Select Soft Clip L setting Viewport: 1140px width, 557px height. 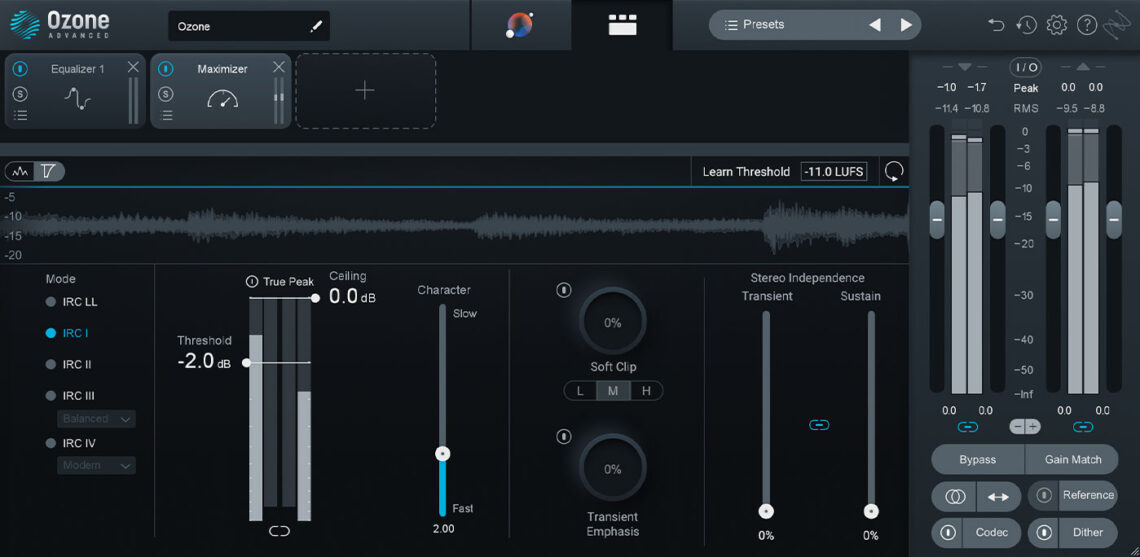(x=580, y=391)
